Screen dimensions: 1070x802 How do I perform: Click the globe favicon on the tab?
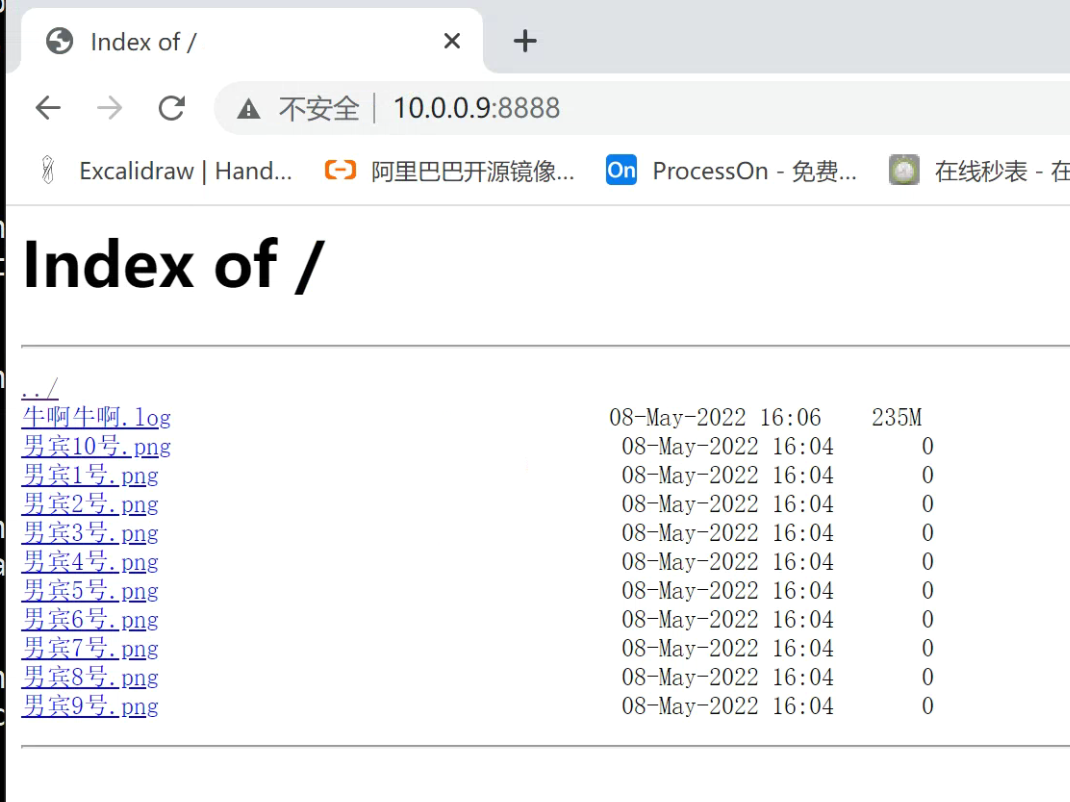click(59, 41)
